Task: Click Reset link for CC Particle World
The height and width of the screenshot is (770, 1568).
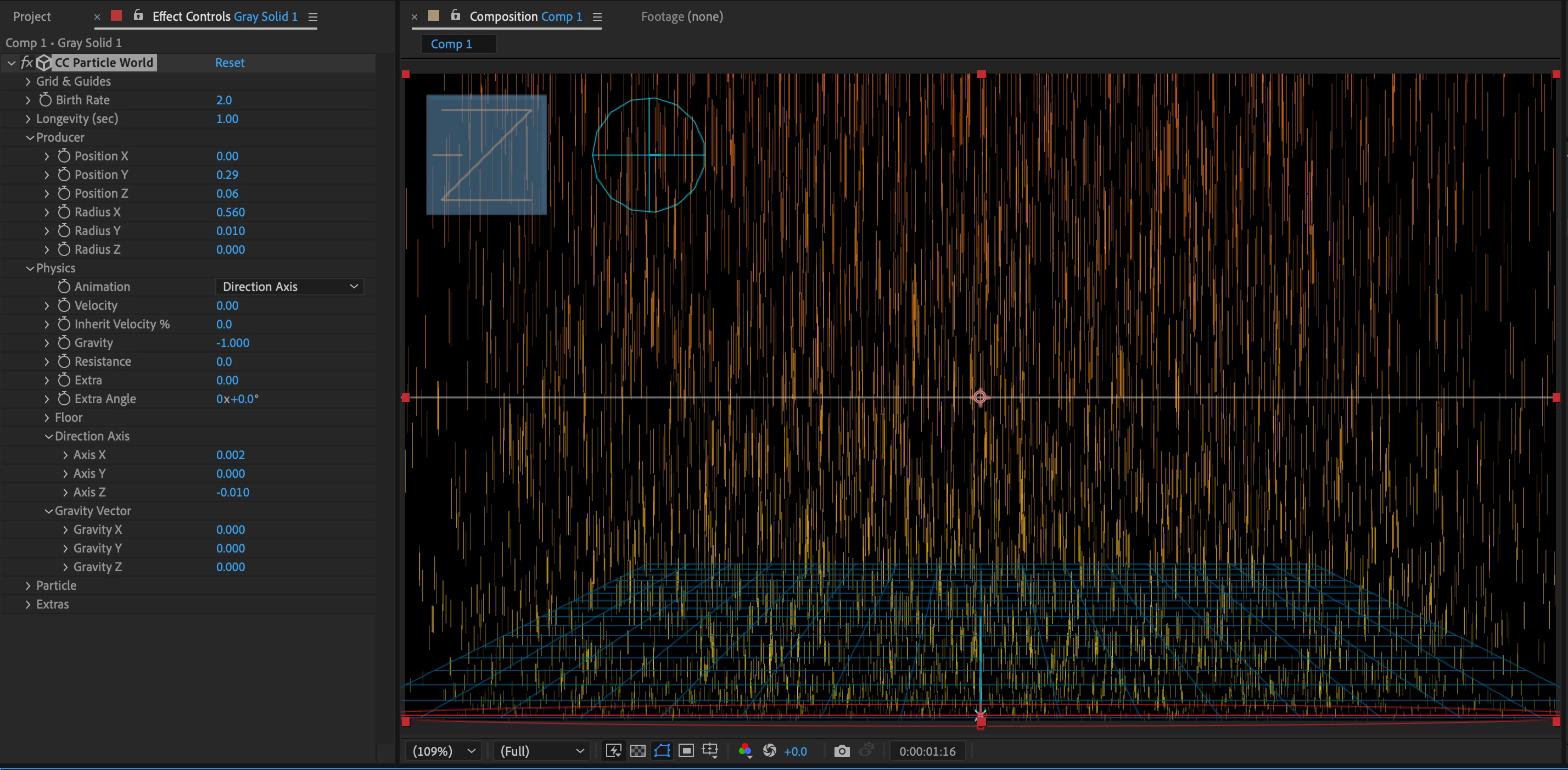Action: tap(229, 63)
